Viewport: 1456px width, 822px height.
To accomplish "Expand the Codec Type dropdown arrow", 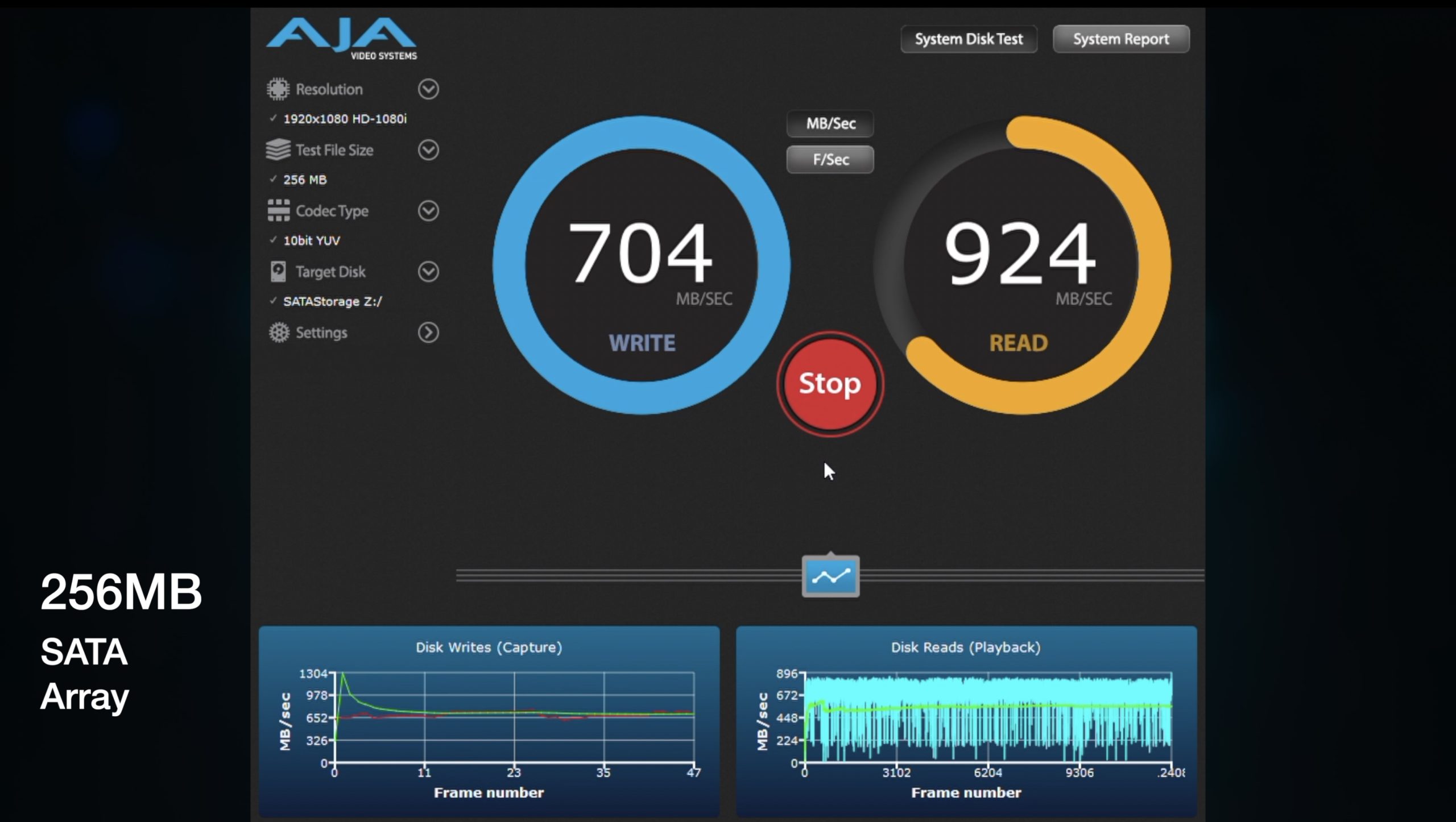I will point(428,211).
